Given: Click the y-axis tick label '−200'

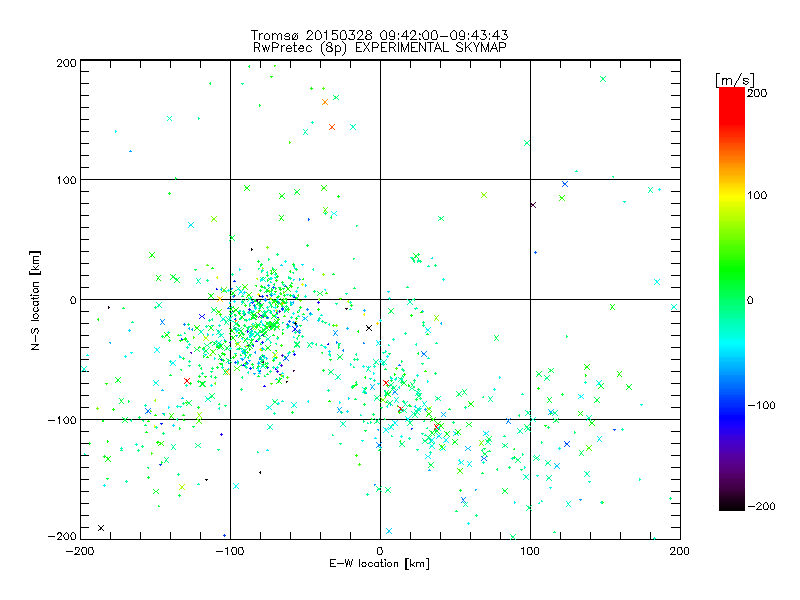Looking at the screenshot, I should (x=62, y=536).
